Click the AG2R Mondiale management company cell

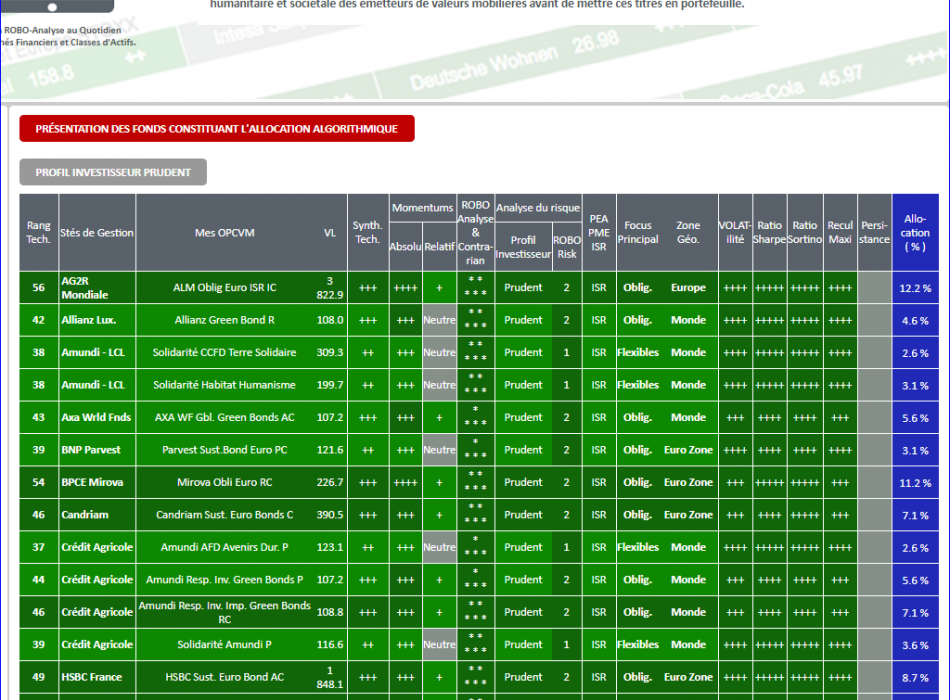pos(97,288)
